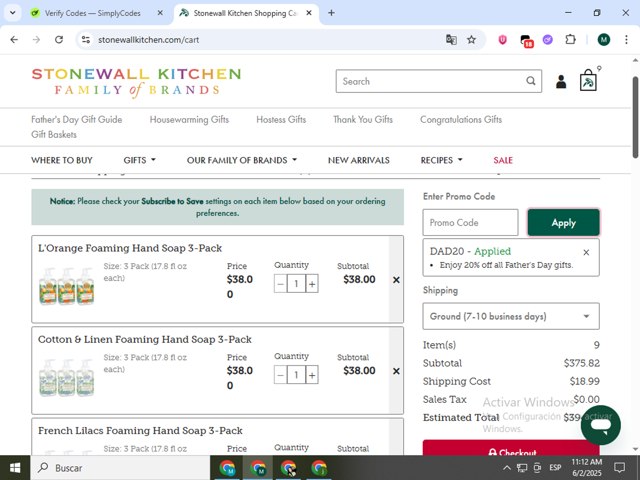Viewport: 640px width, 480px height.
Task: Open Congratulations Gifts link
Action: [x=461, y=120]
